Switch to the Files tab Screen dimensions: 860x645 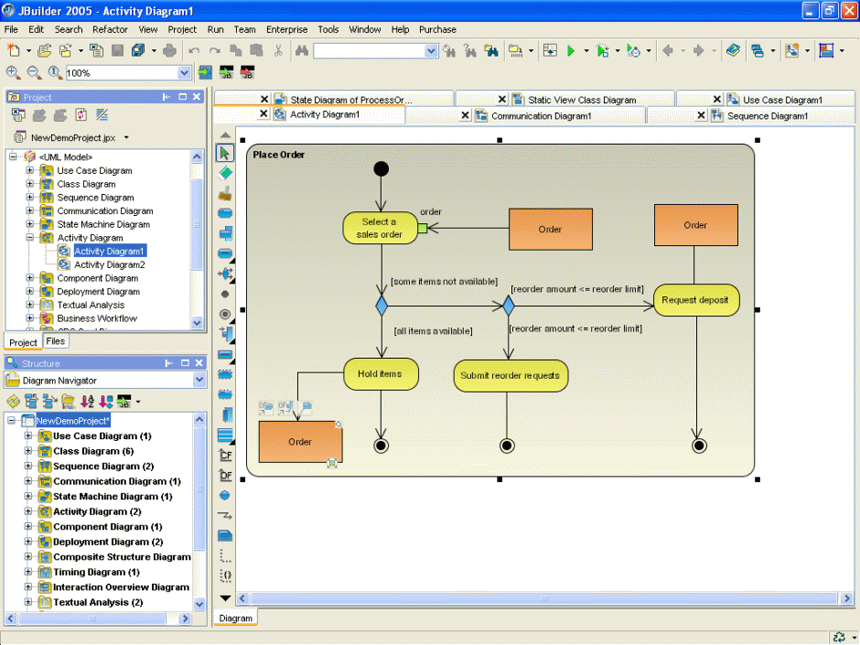click(55, 341)
